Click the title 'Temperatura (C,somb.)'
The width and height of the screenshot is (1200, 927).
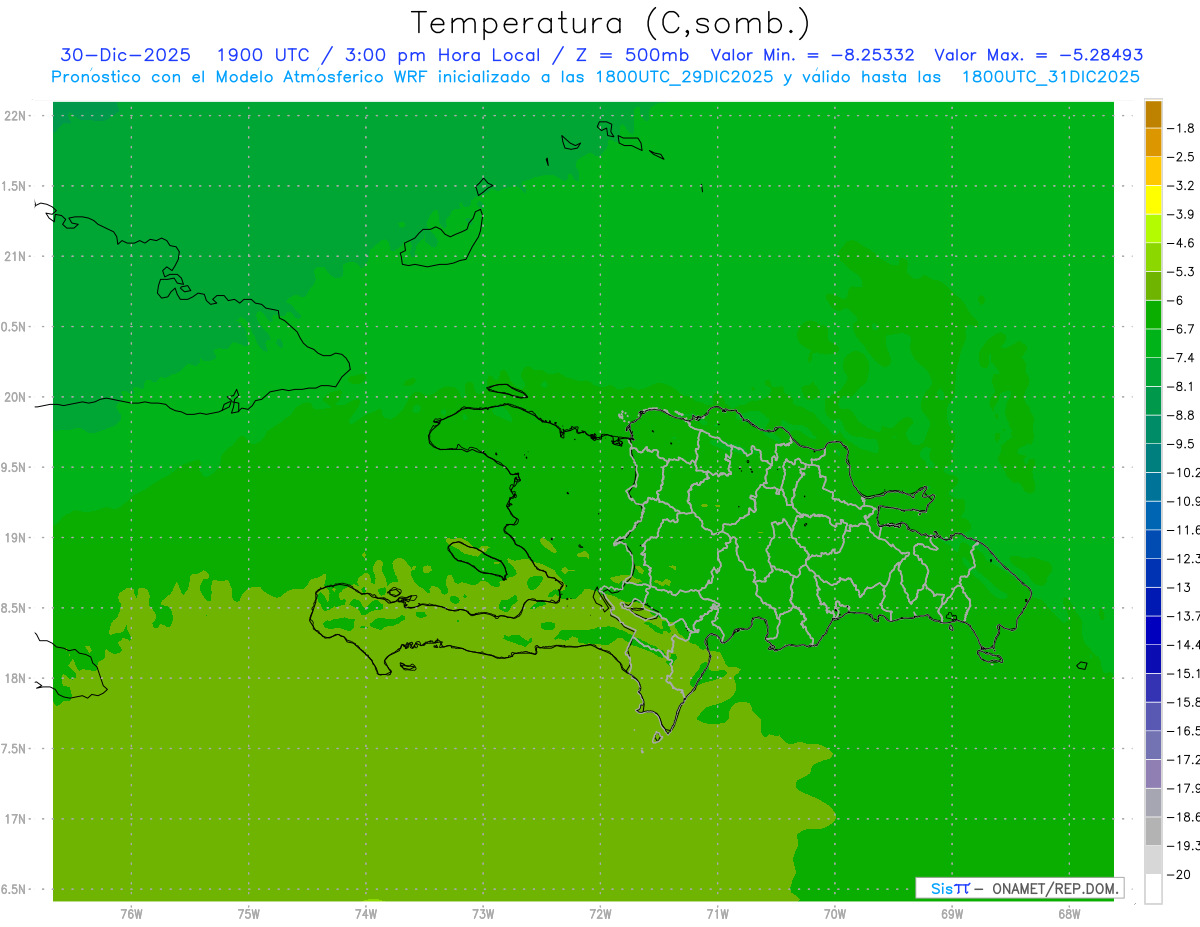(x=610, y=24)
